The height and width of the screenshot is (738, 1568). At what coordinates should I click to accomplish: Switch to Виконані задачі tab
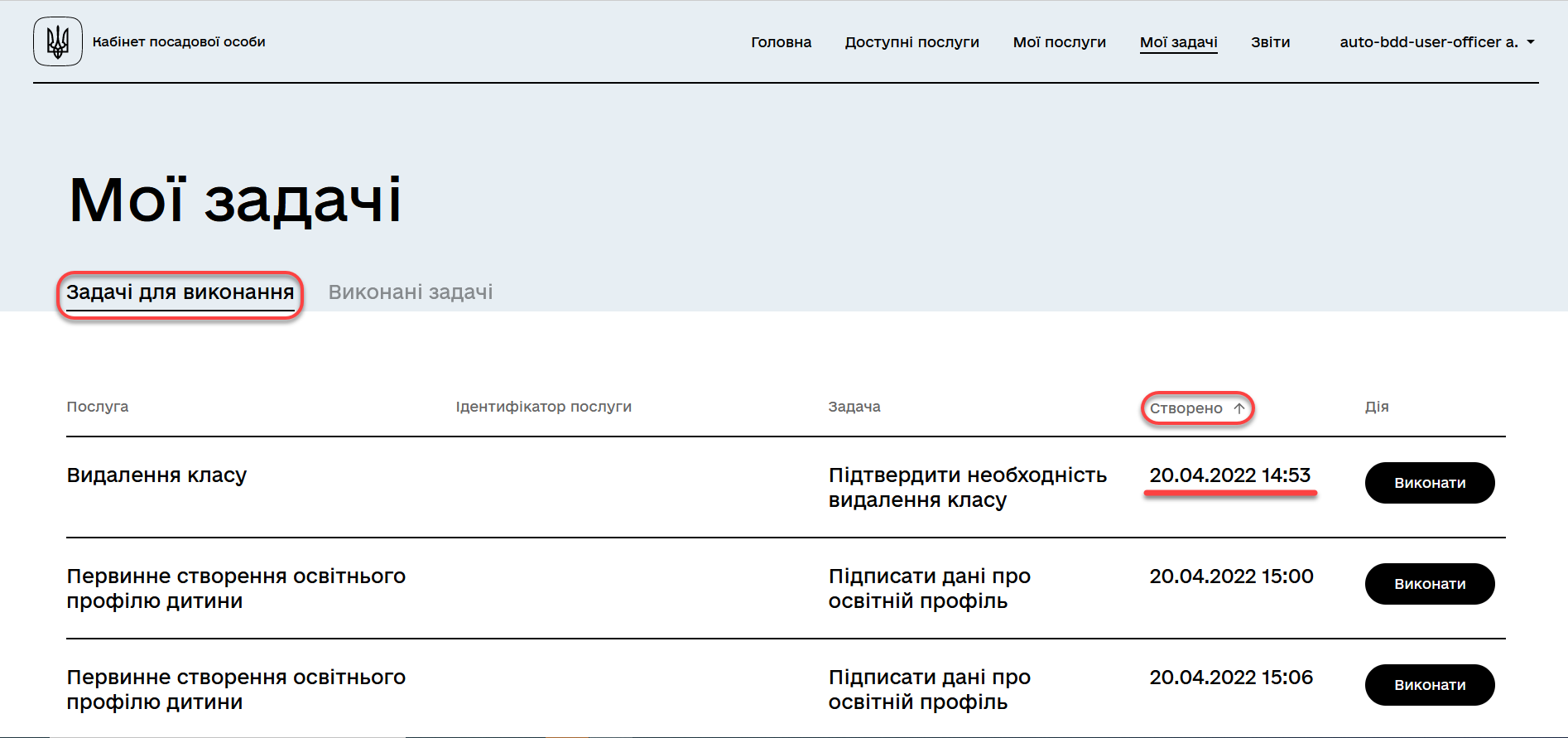pyautogui.click(x=411, y=292)
